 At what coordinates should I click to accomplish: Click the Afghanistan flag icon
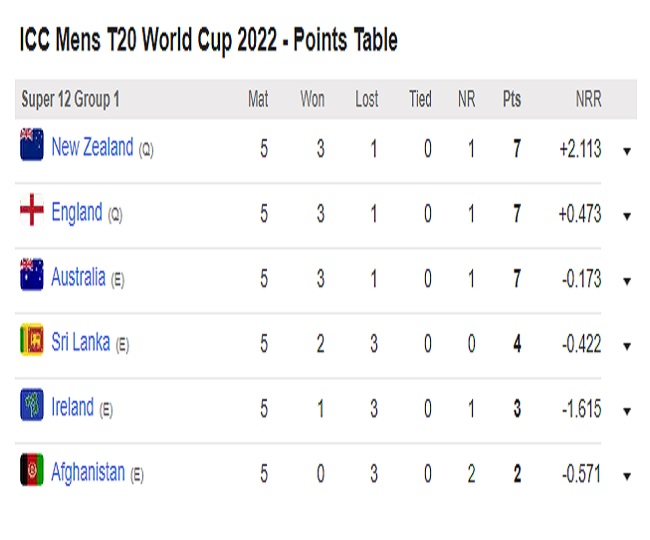[x=32, y=473]
